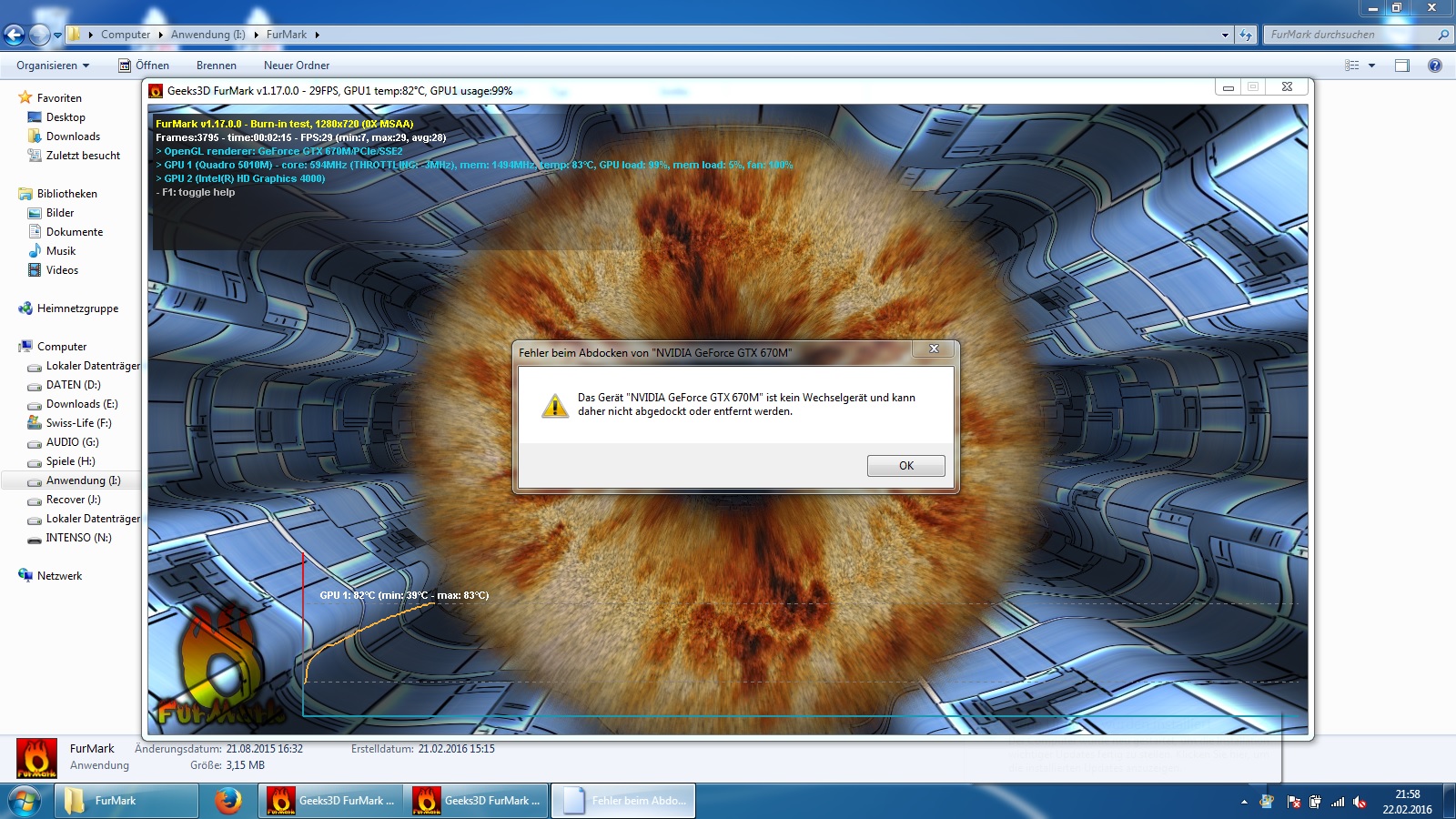The height and width of the screenshot is (819, 1456).
Task: Select FurMark in the address breadcrumb
Action: (x=287, y=35)
